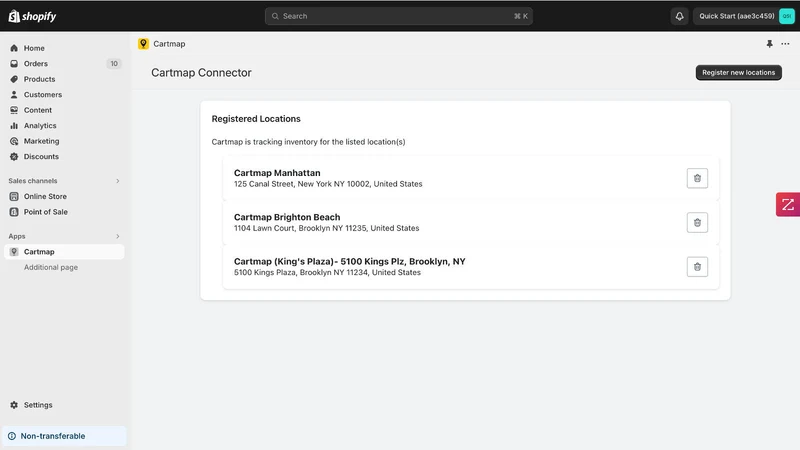Open Additional page under Cartmap
The height and width of the screenshot is (450, 800).
51,267
